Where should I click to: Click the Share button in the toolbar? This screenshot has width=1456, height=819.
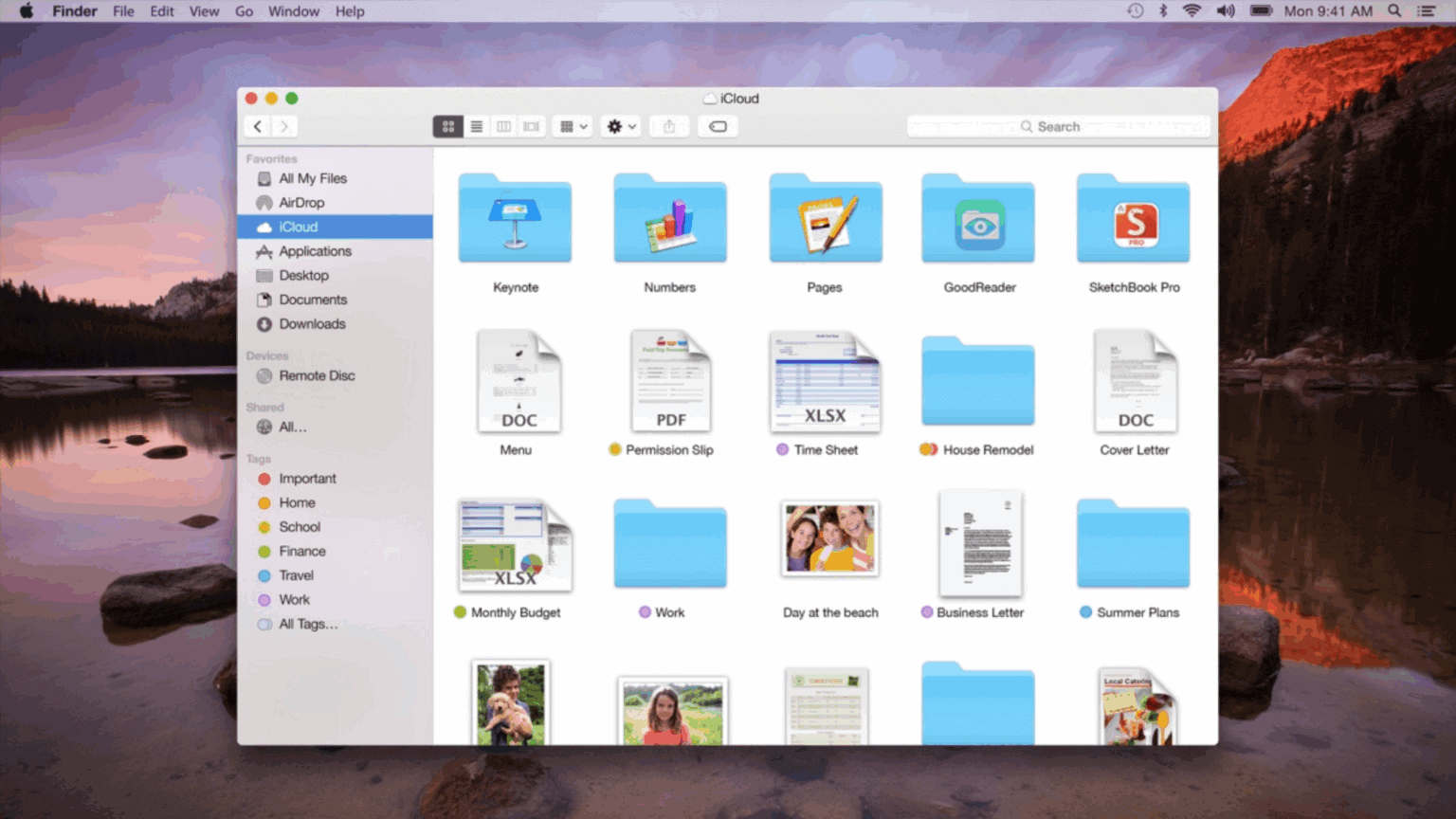pos(669,126)
